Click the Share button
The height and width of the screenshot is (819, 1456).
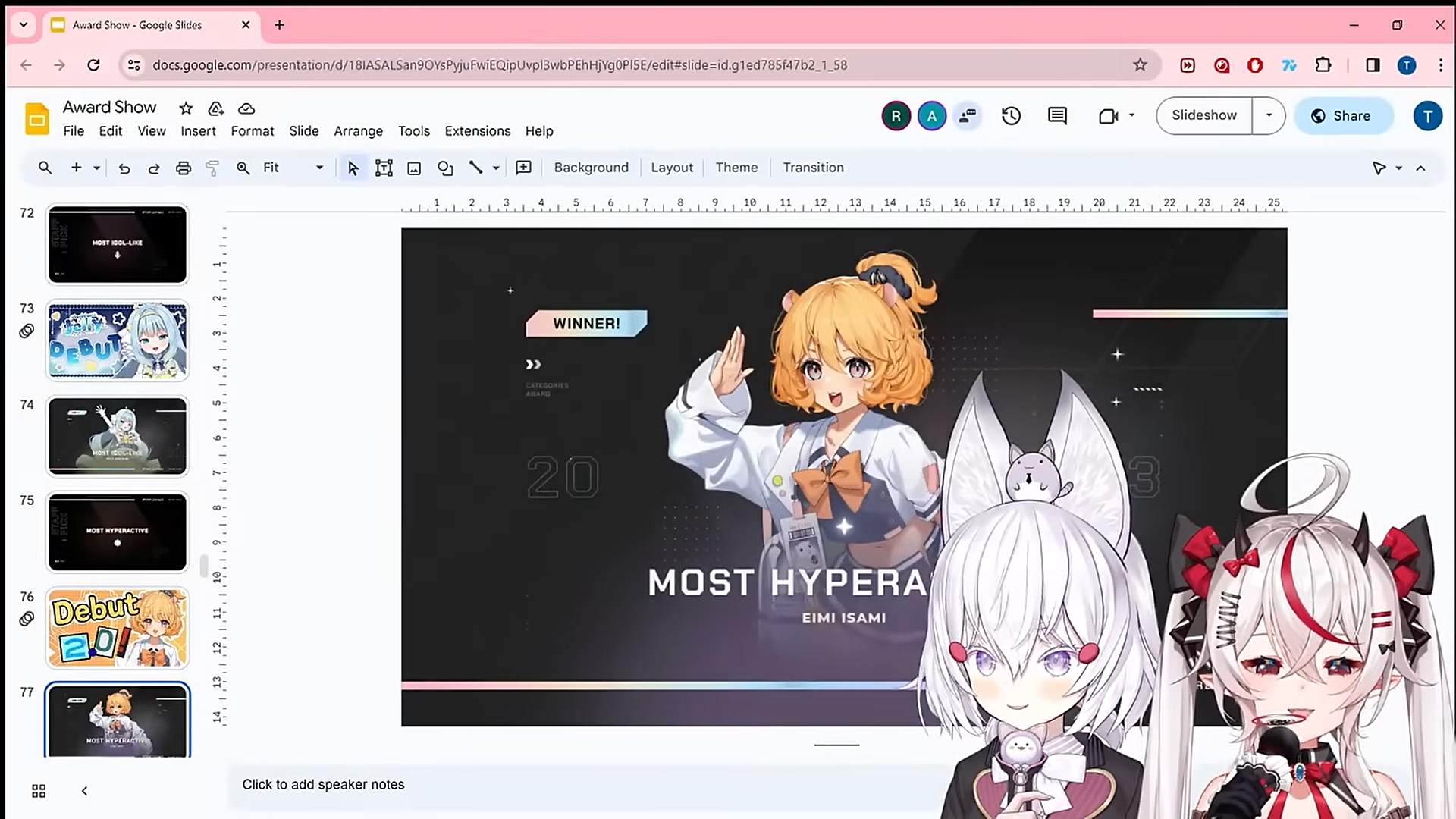pos(1343,116)
